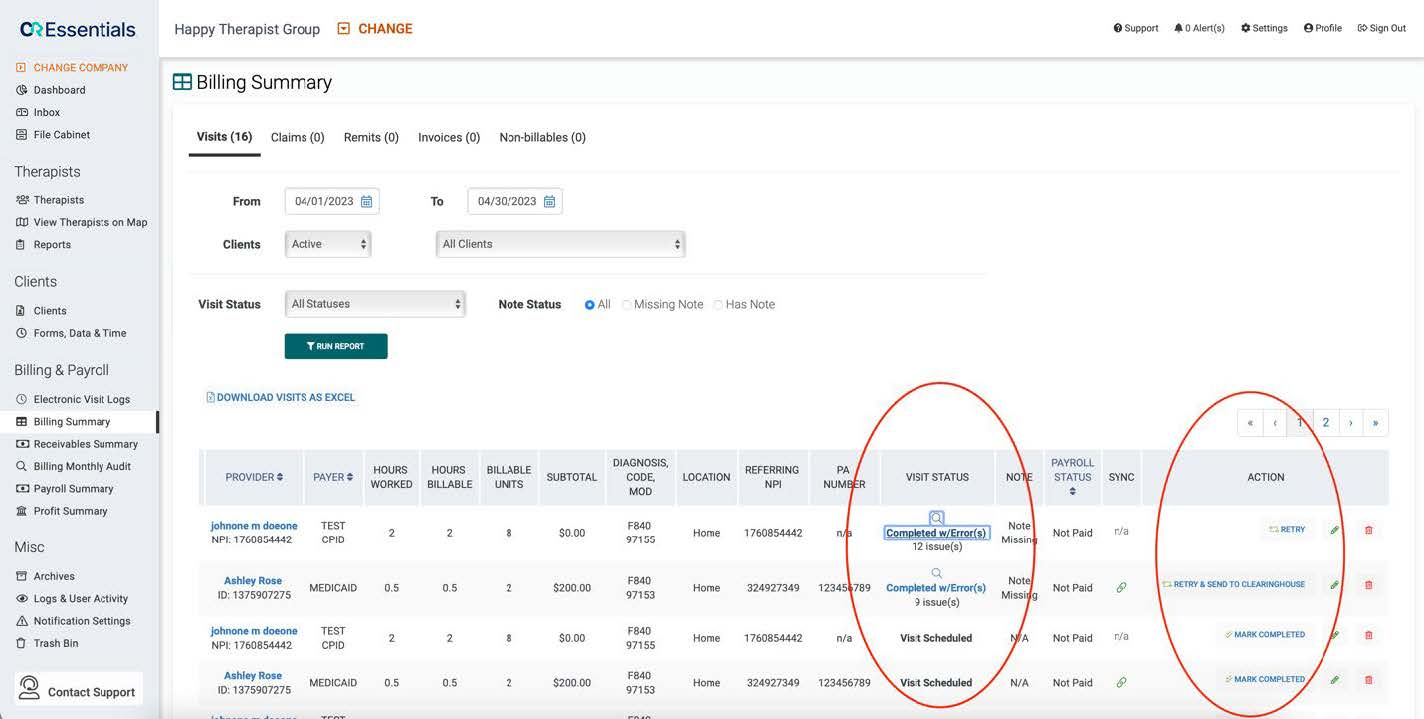
Task: Select the Missing Note radio button
Action: (625, 304)
